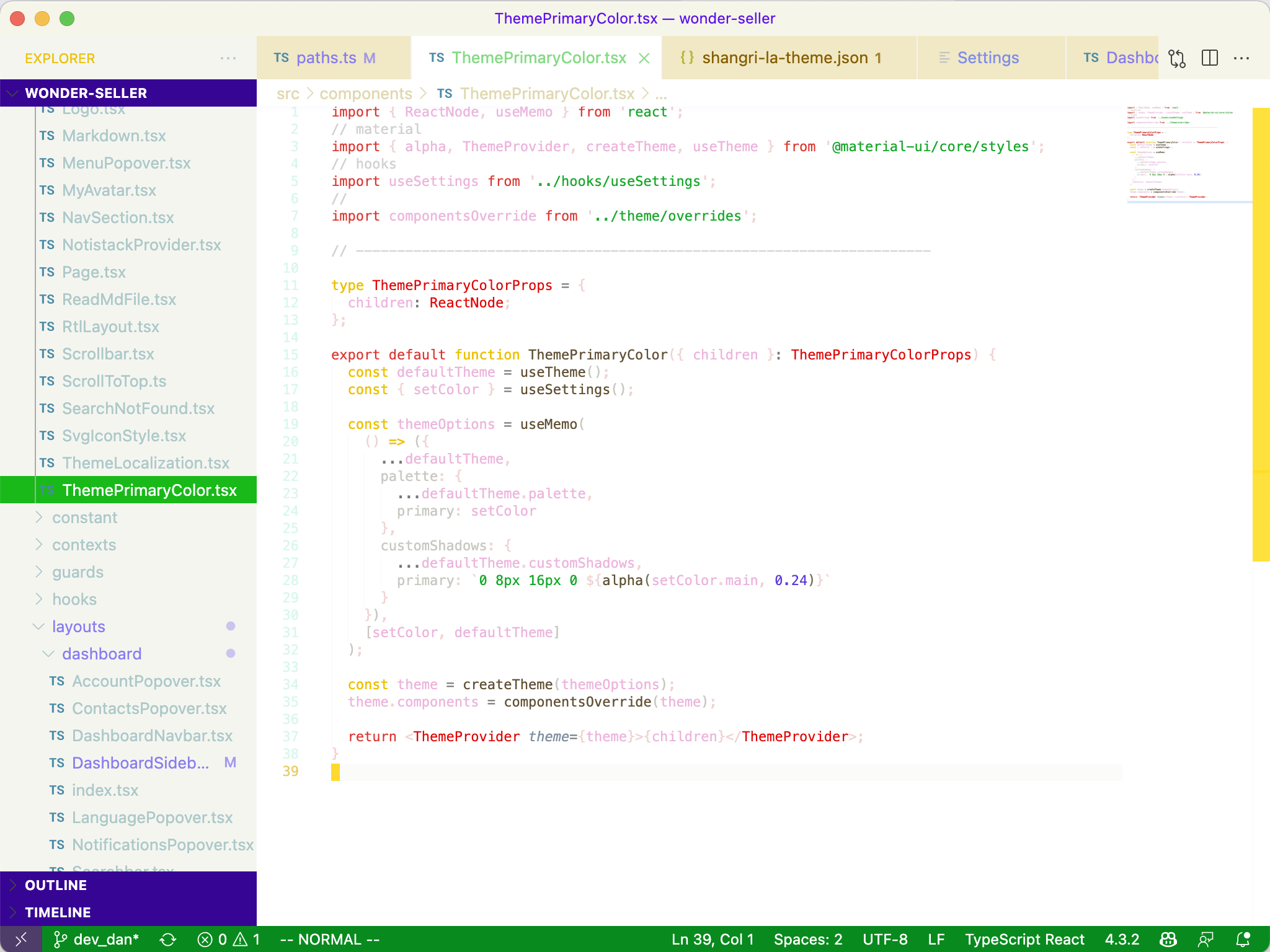Viewport: 1270px width, 952px height.
Task: Open the Explorer views ellipsis menu
Action: (228, 58)
